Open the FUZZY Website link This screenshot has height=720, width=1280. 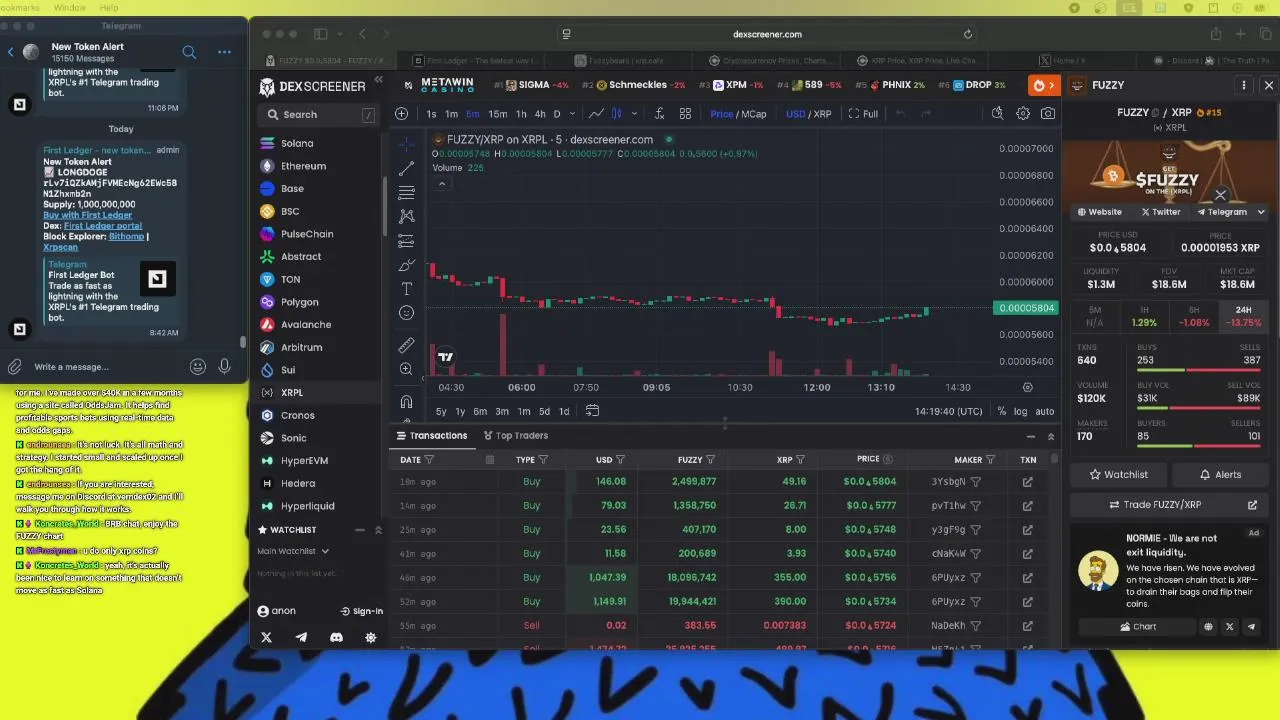click(x=1099, y=212)
